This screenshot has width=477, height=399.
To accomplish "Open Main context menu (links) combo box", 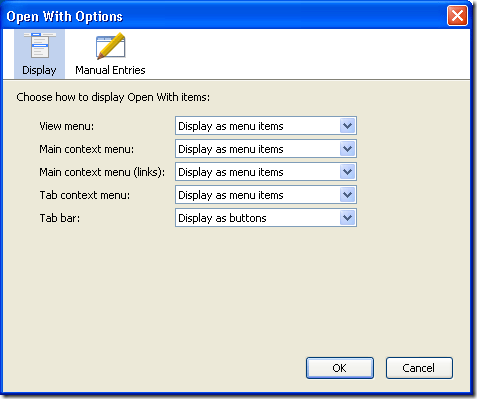I will point(266,172).
